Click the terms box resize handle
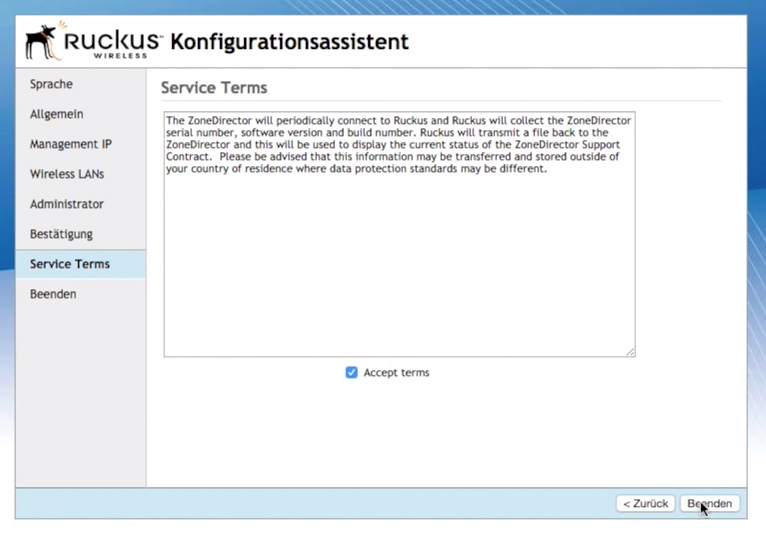The height and width of the screenshot is (535, 766). 630,351
